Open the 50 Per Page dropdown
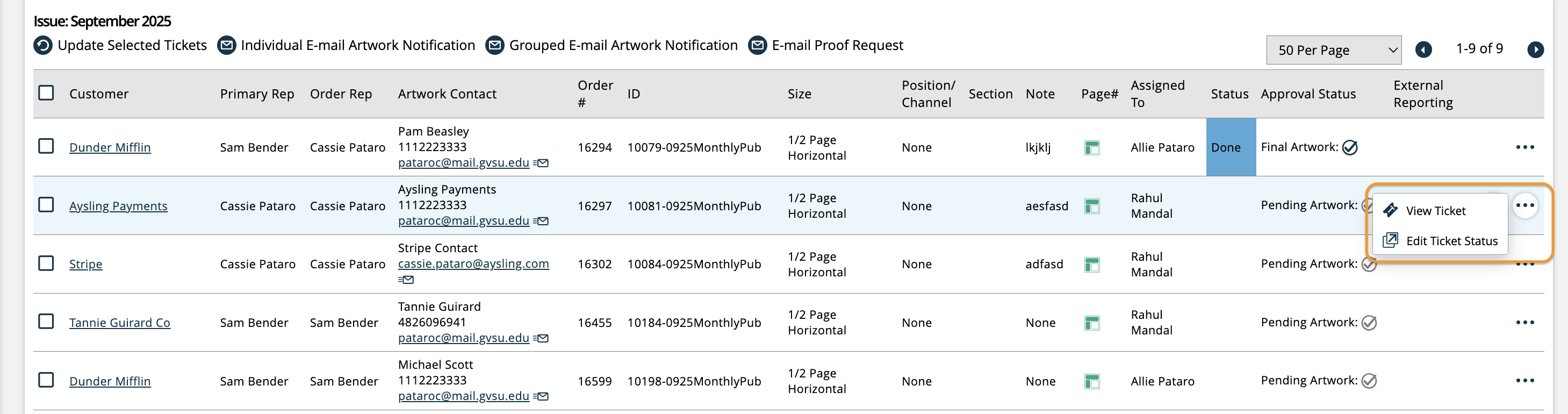The image size is (1568, 414). [x=1334, y=50]
